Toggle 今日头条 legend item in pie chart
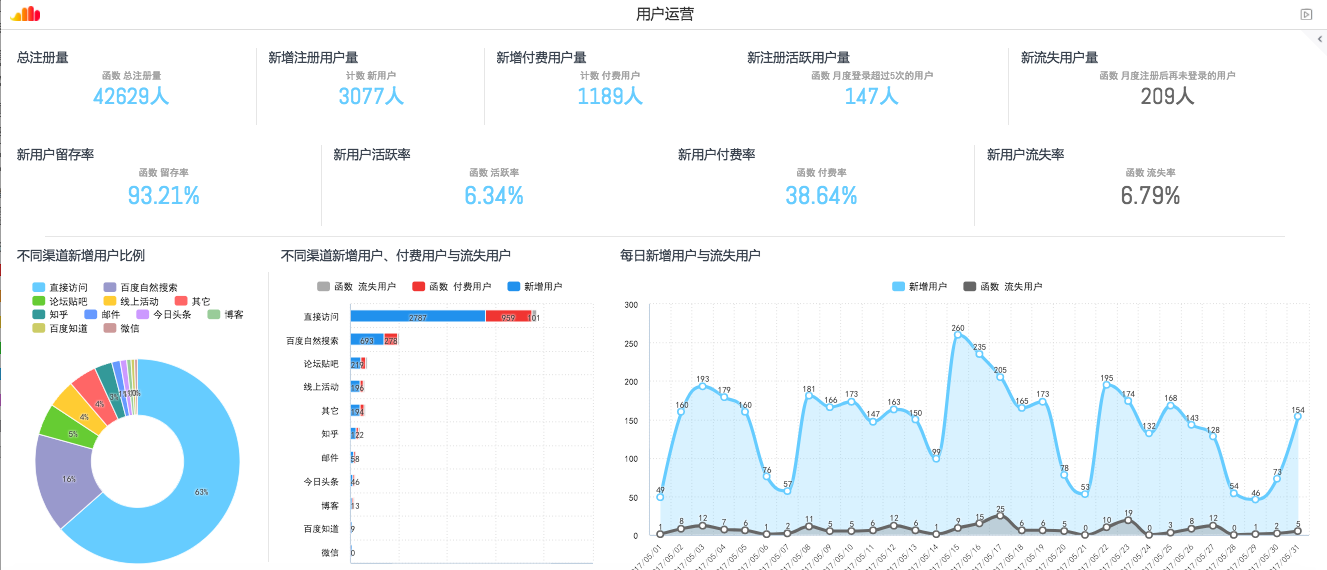 (x=163, y=314)
